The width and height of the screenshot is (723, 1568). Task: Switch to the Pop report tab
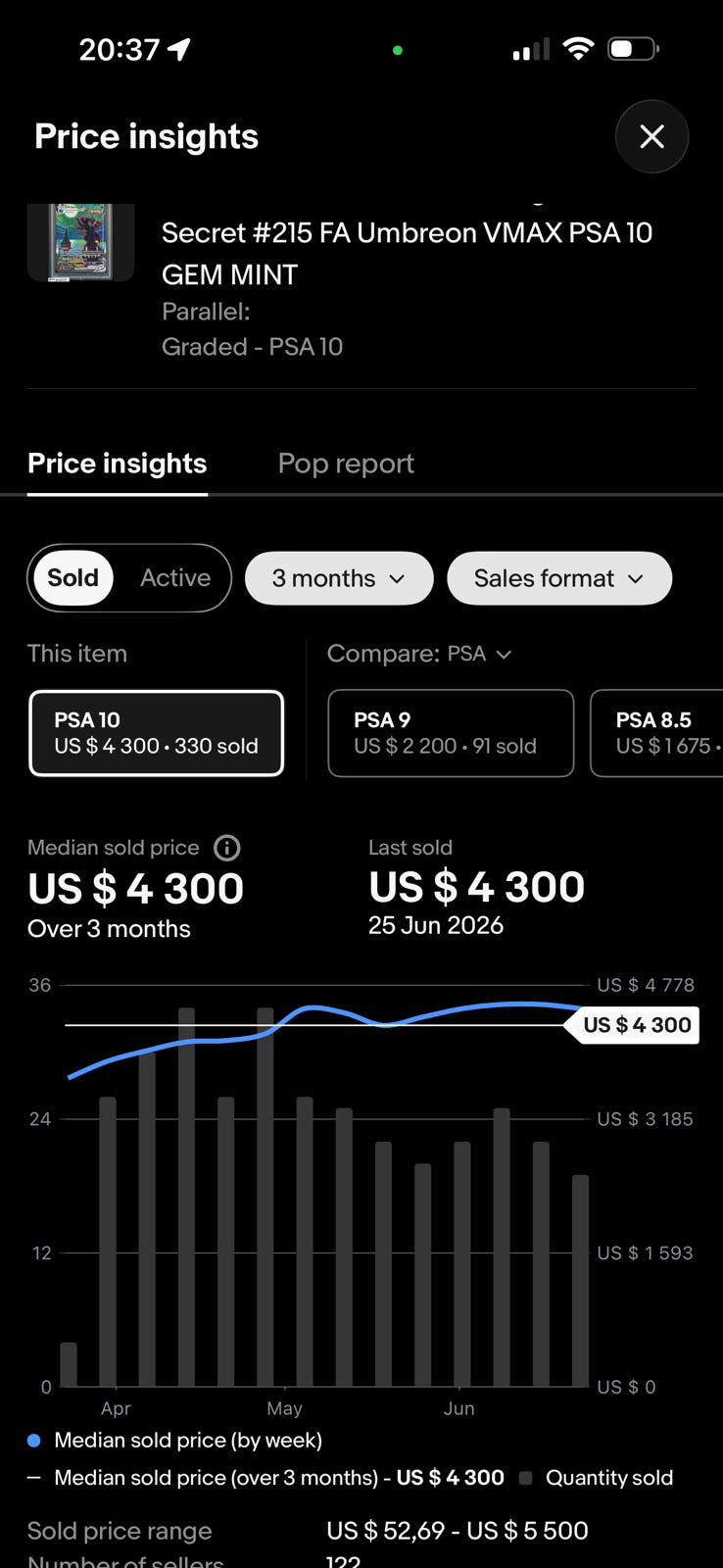[346, 464]
